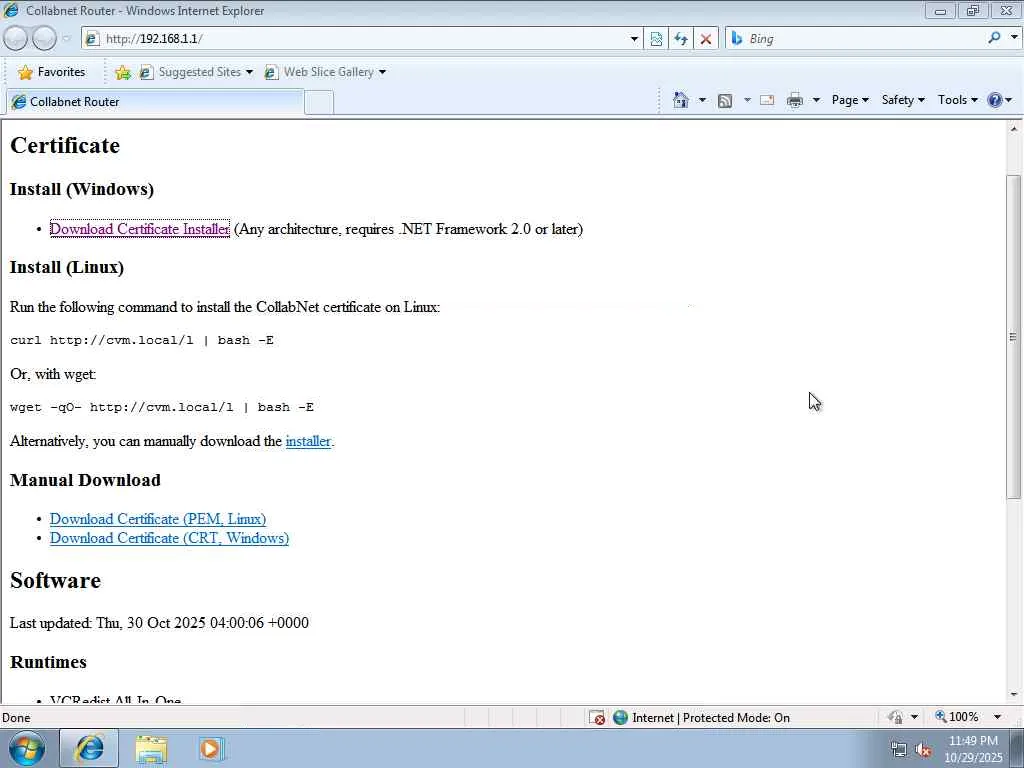Expand the Home button dropdown arrow
Screen dimensions: 1024x768
click(702, 100)
